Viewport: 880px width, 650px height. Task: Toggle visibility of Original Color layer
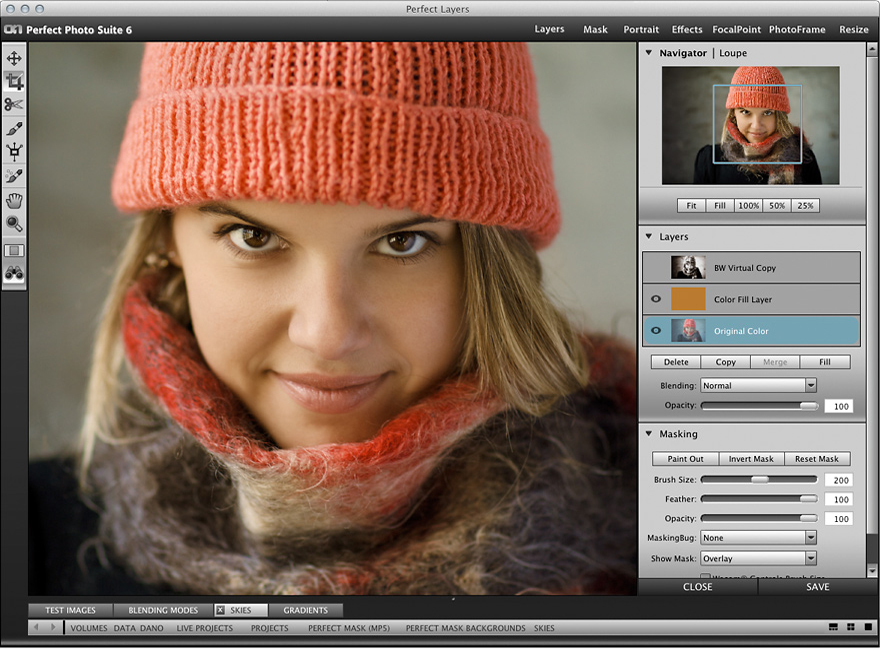coord(656,331)
